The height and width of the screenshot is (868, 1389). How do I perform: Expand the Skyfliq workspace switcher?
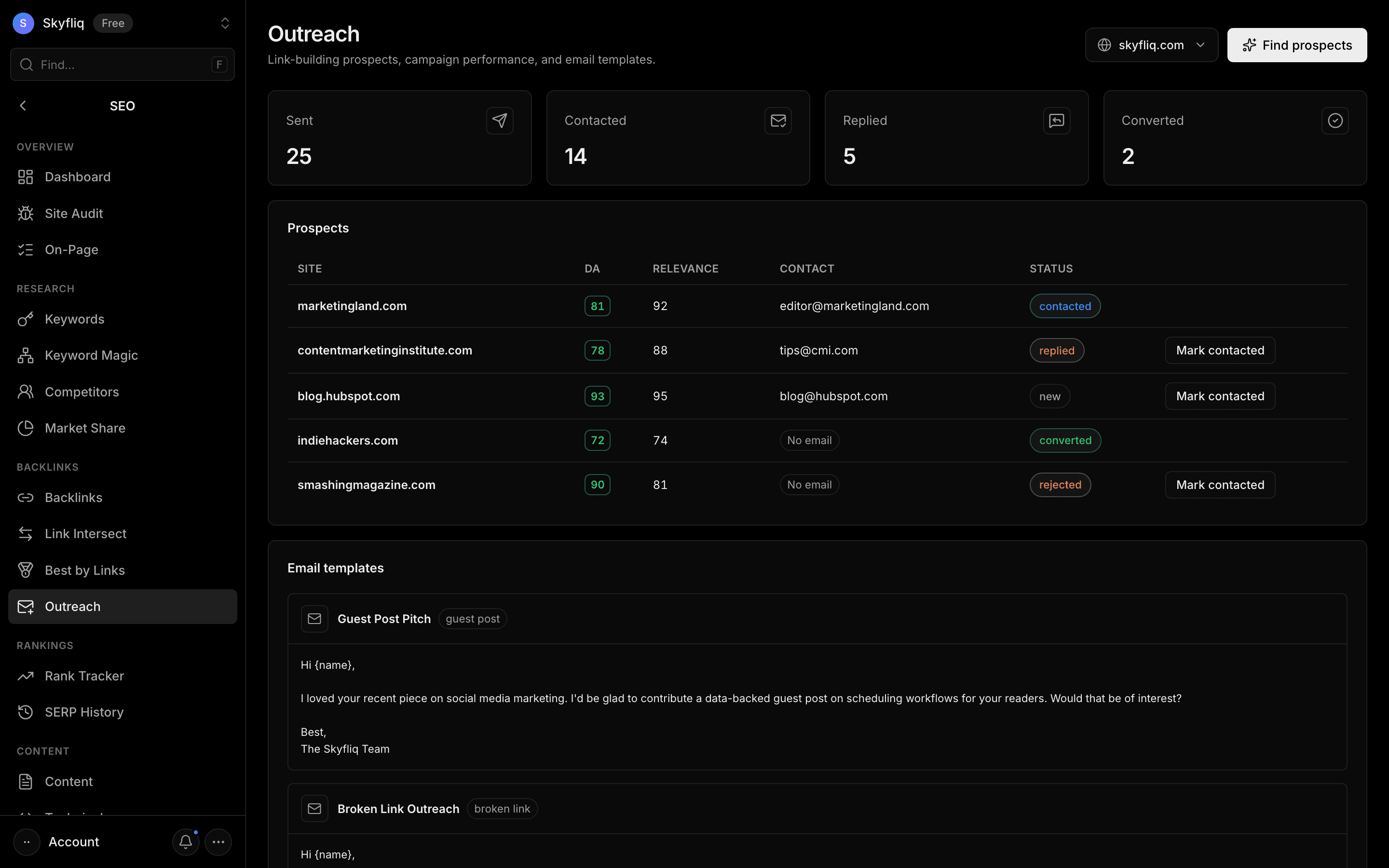pyautogui.click(x=225, y=23)
